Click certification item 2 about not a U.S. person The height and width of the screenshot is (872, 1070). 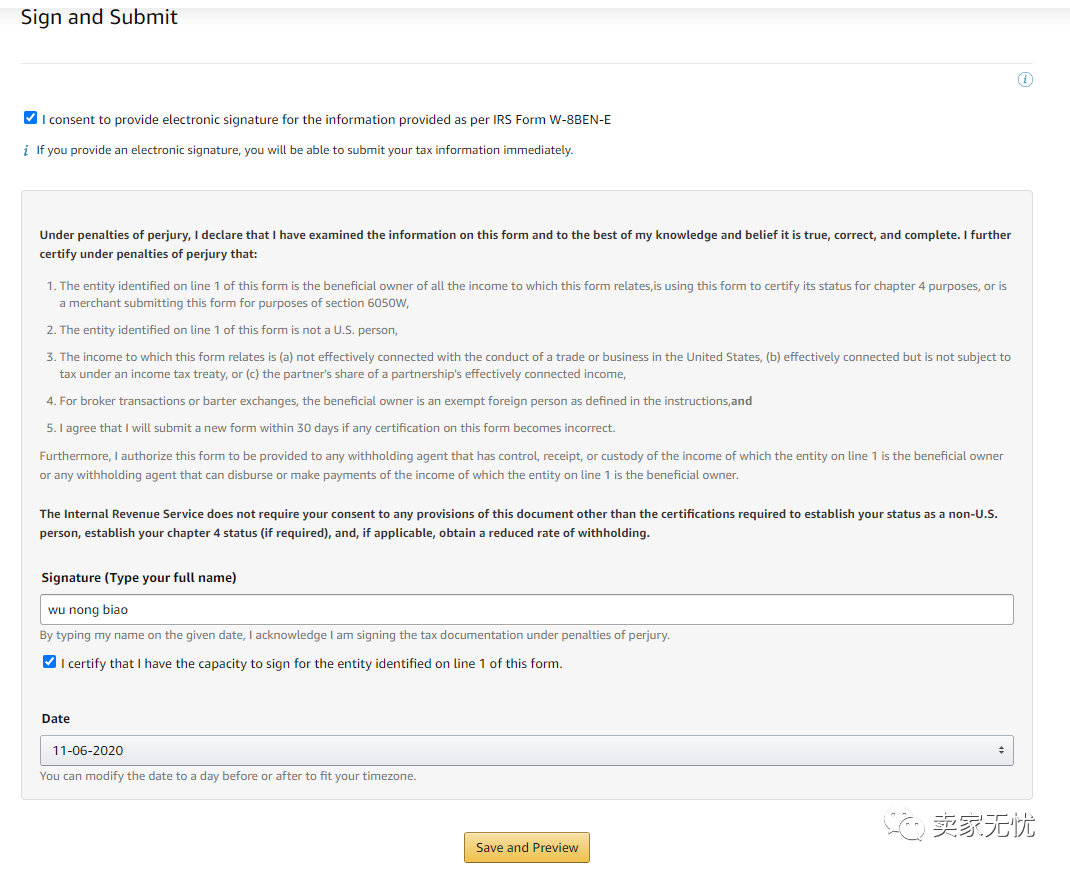(228, 330)
